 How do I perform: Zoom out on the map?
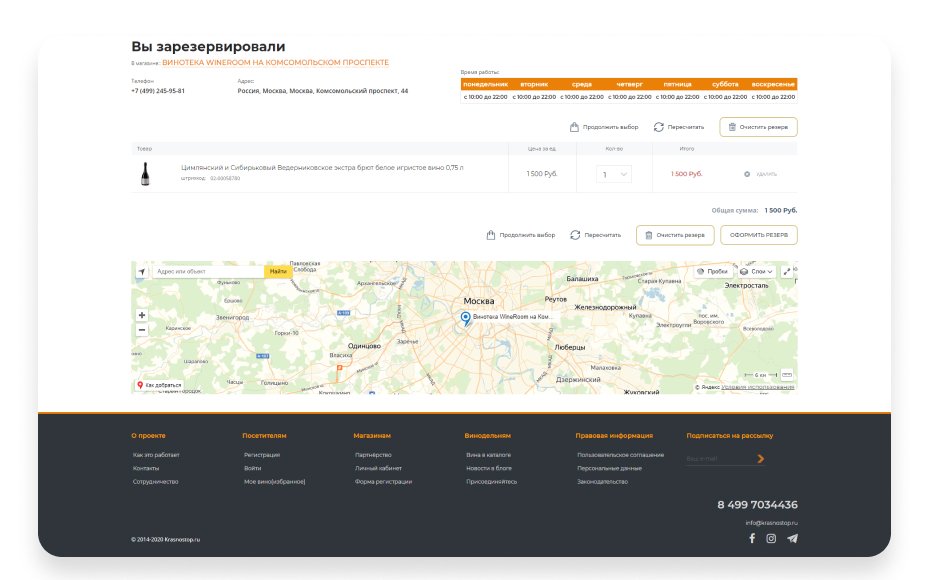[x=142, y=330]
